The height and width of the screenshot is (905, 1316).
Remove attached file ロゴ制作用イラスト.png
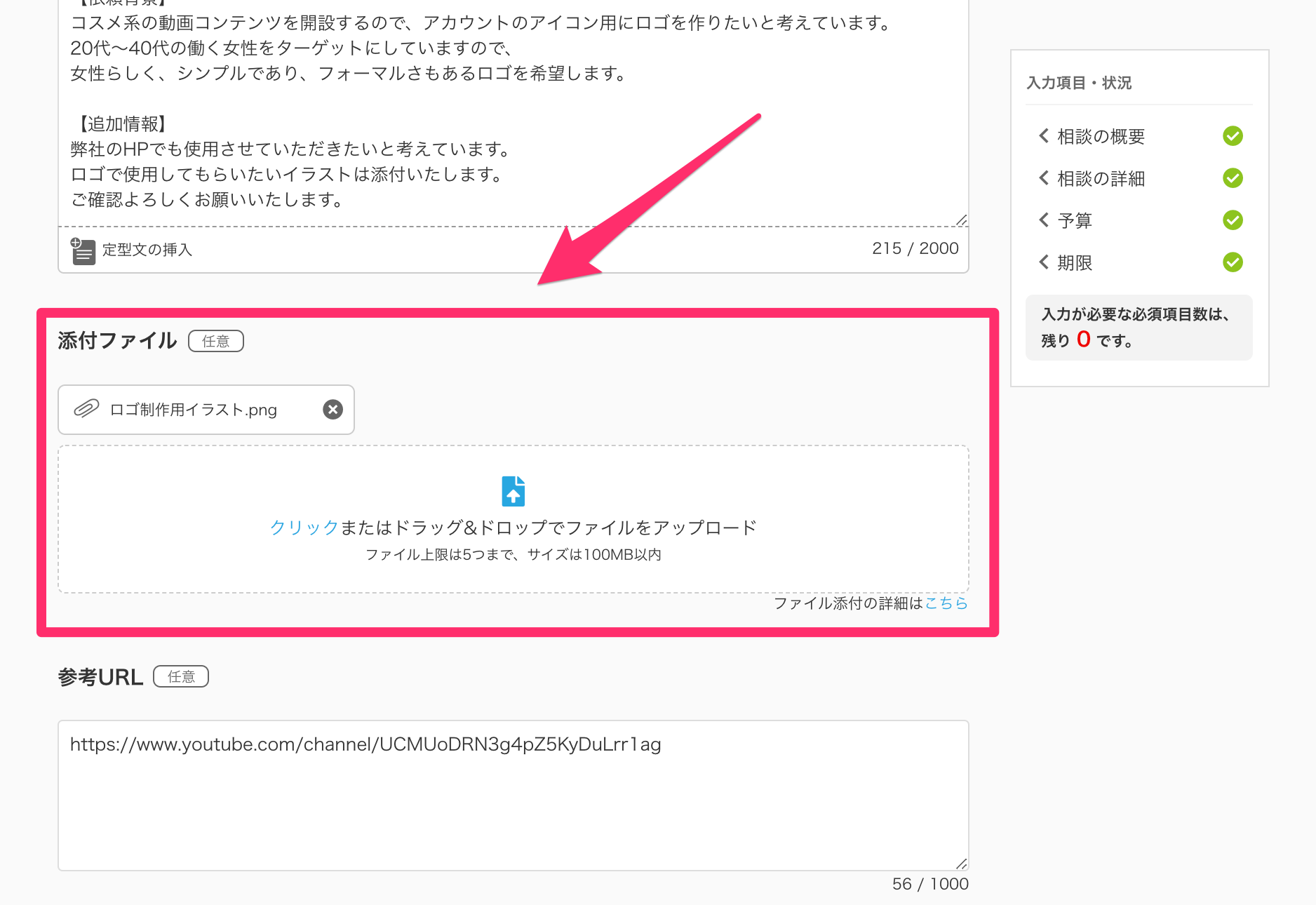point(333,410)
